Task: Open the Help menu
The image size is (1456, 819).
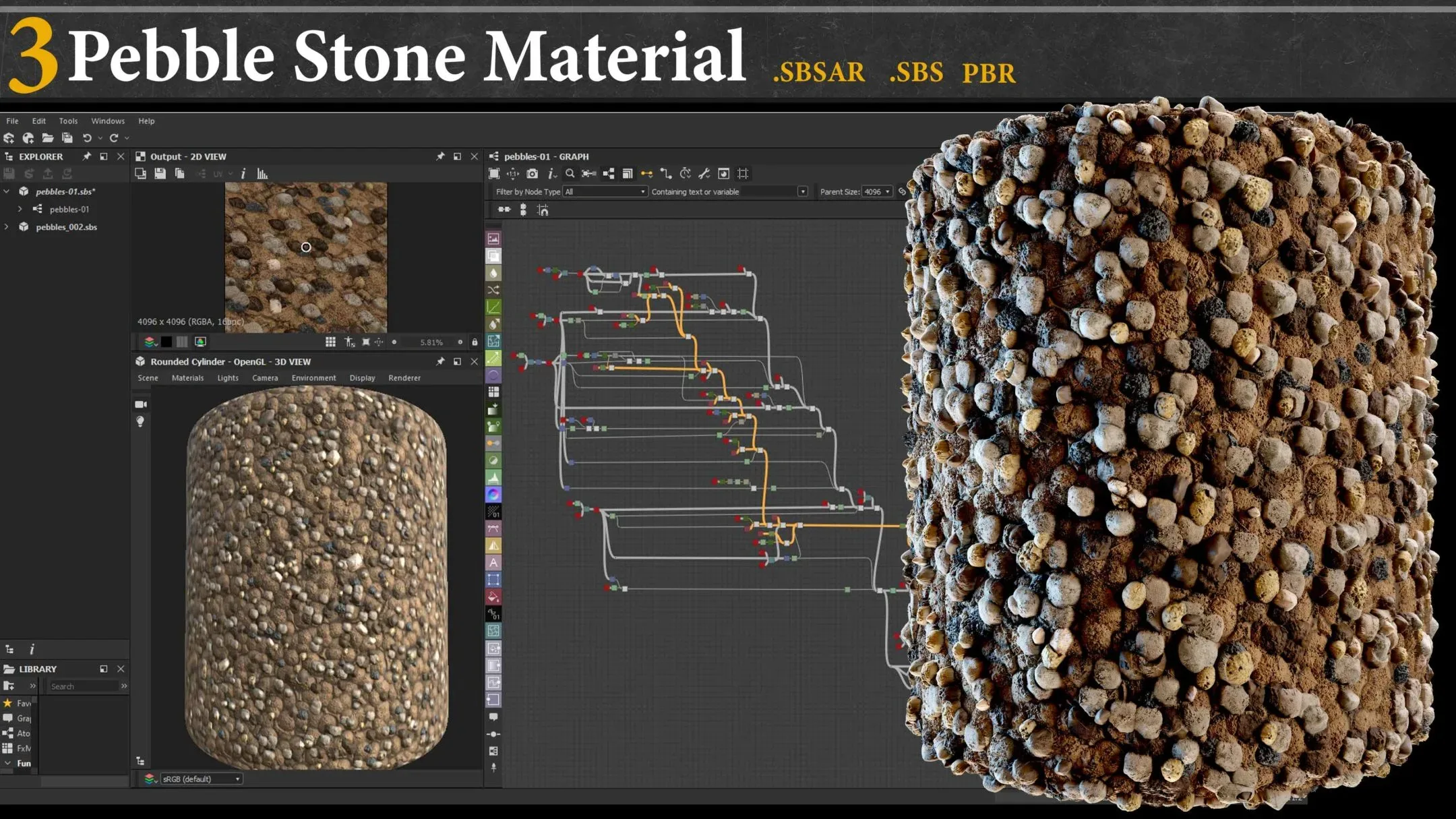Action: click(x=146, y=121)
